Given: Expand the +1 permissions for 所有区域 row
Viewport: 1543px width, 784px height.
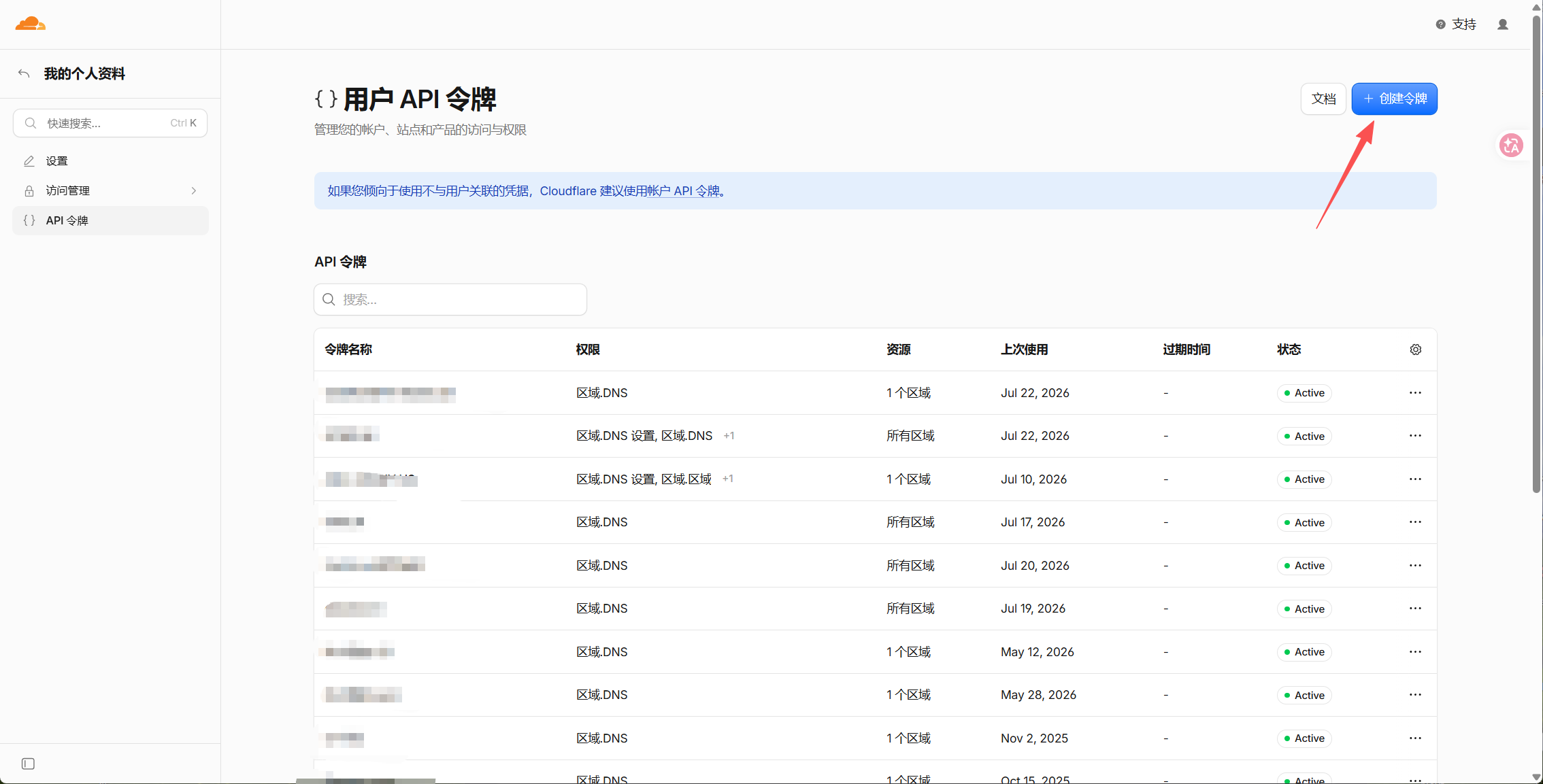Looking at the screenshot, I should tap(729, 436).
